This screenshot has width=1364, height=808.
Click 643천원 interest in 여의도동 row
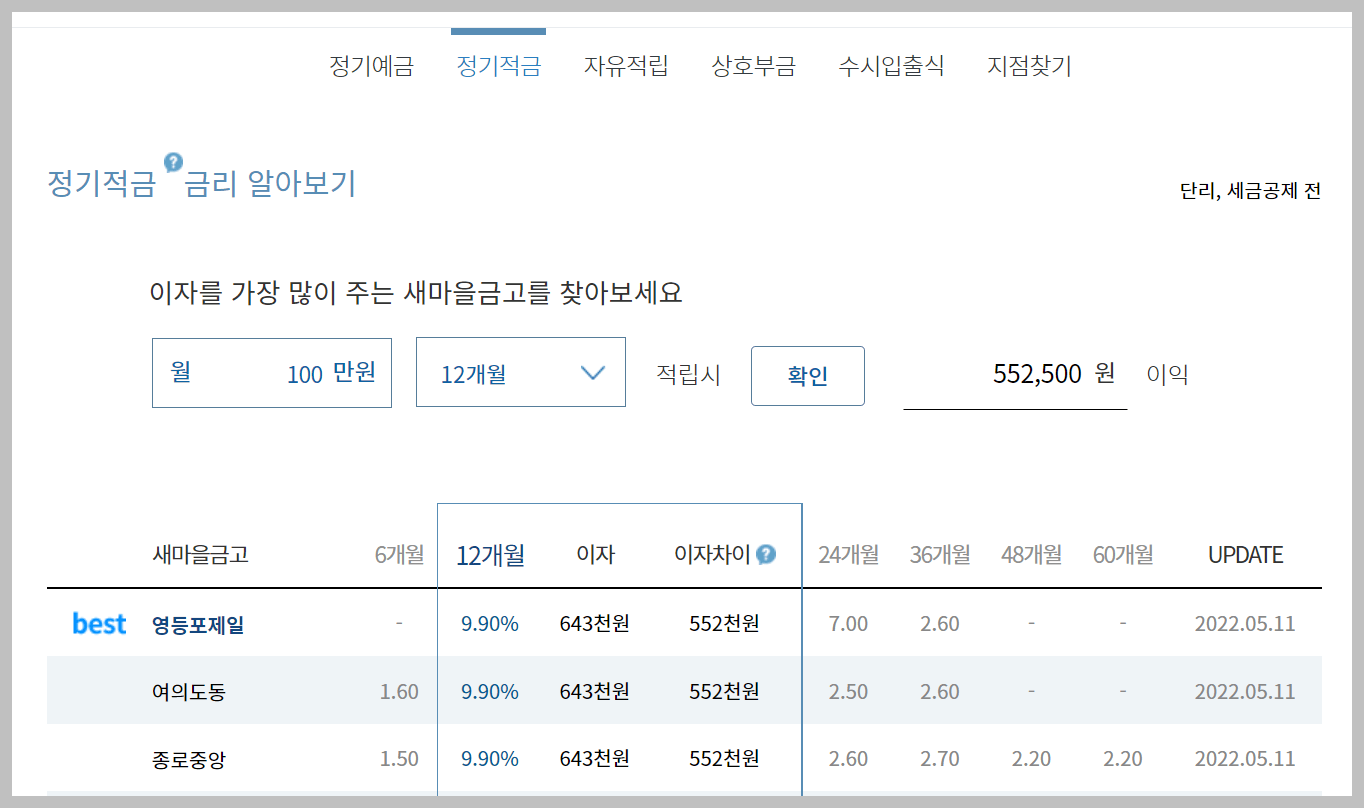[595, 692]
